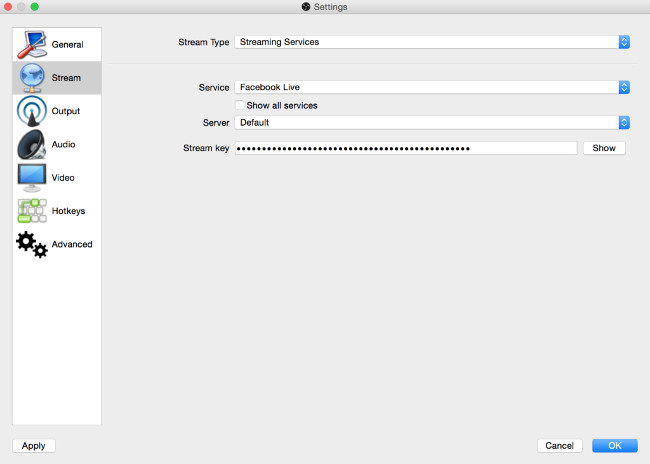
Task: Switch to Output settings label
Action: (x=65, y=111)
